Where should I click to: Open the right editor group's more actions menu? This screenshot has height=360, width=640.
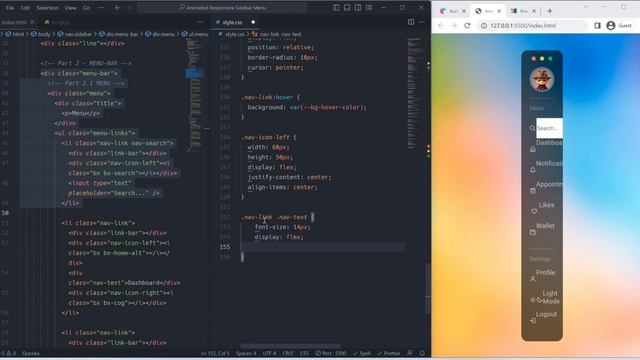click(422, 22)
